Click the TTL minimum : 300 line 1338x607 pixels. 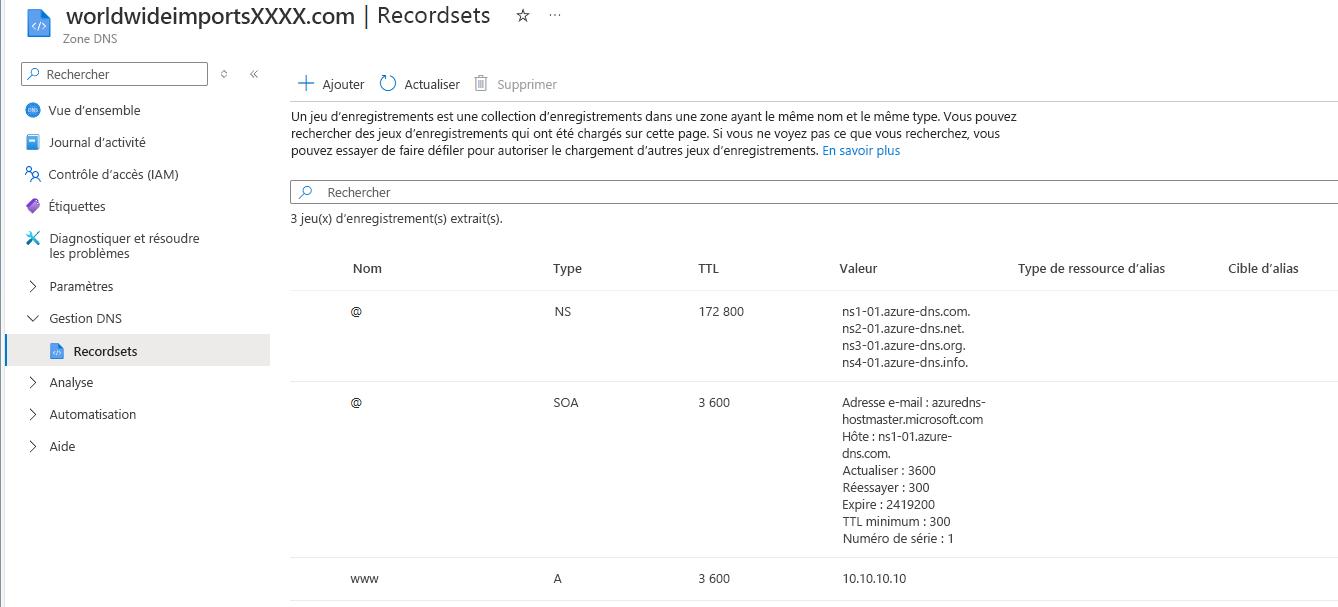pos(896,521)
